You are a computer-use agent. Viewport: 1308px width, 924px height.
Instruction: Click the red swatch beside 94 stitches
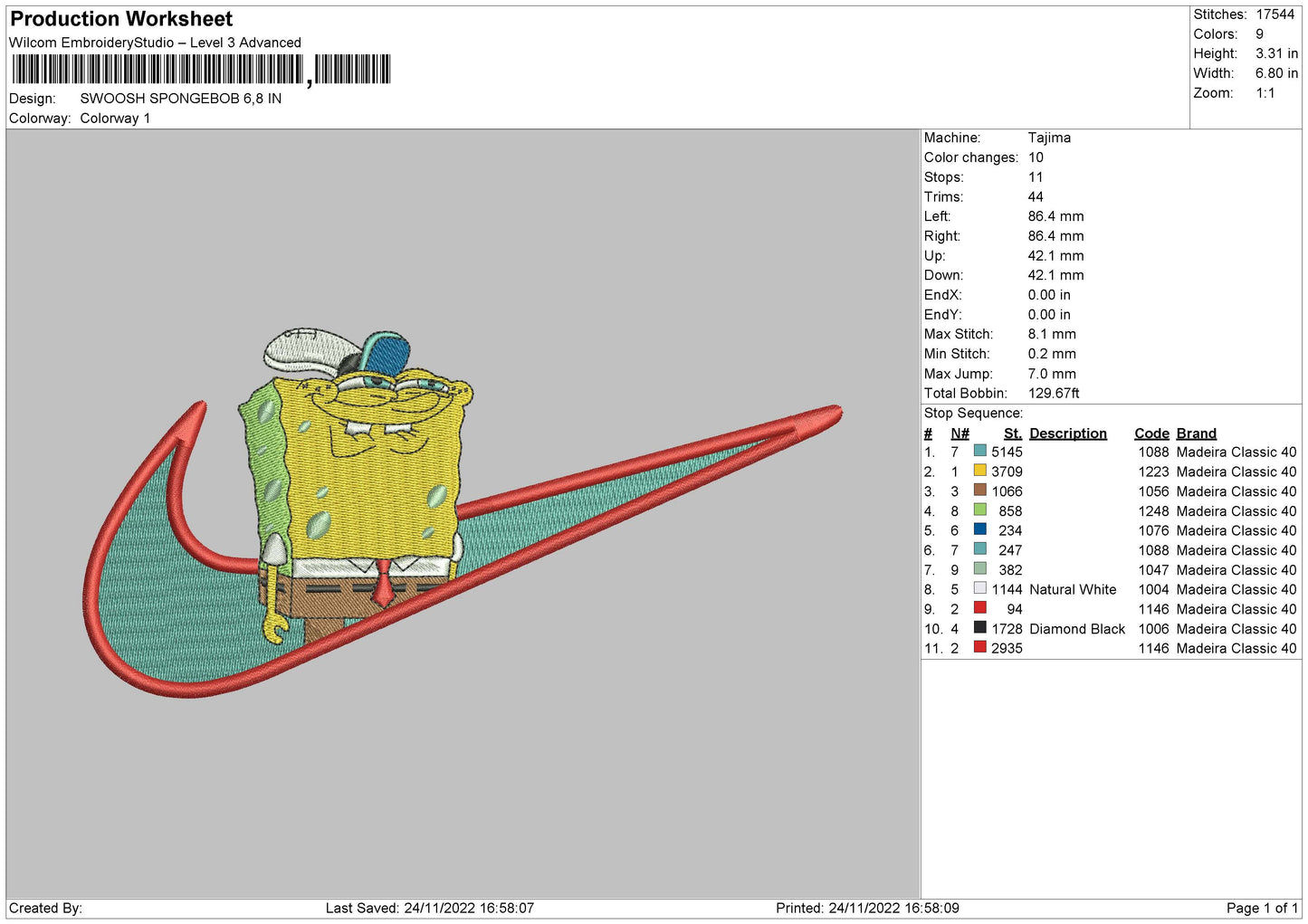coord(979,608)
